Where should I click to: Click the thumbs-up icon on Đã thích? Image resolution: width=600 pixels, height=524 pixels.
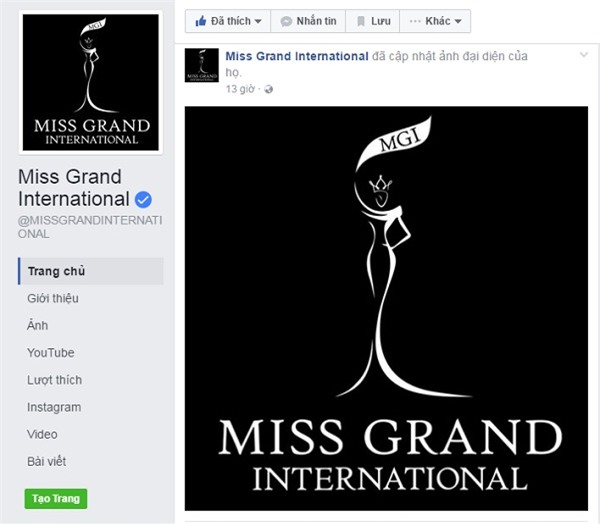201,21
